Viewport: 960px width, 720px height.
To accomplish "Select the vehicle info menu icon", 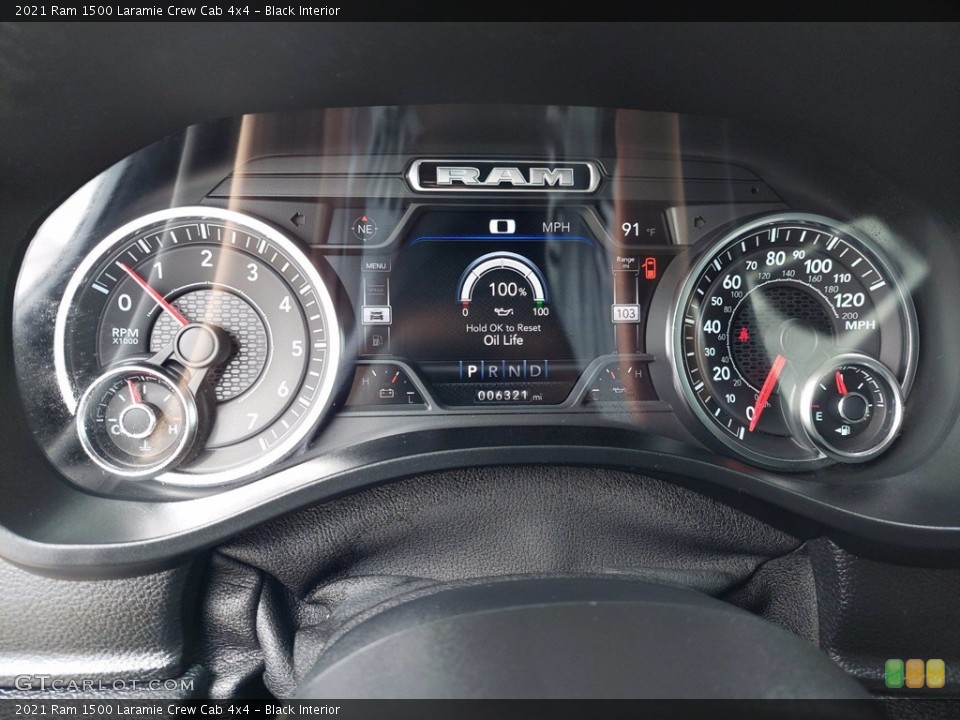I will 377,315.
